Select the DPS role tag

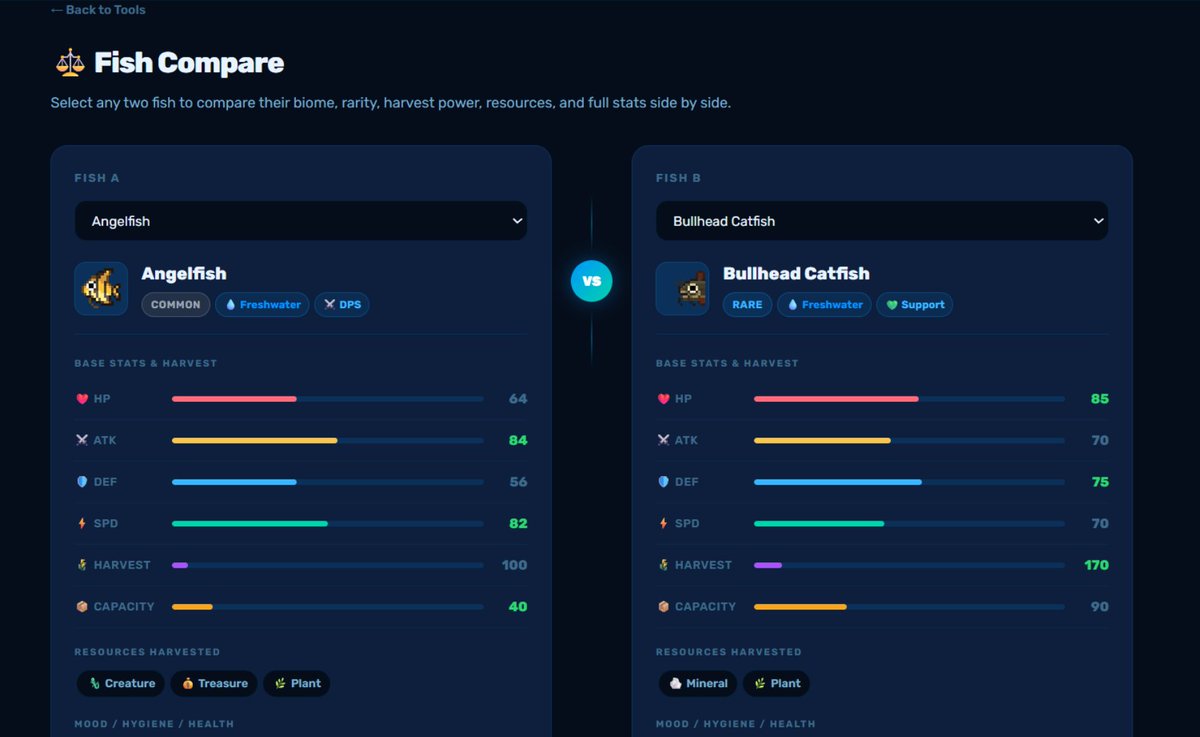342,305
